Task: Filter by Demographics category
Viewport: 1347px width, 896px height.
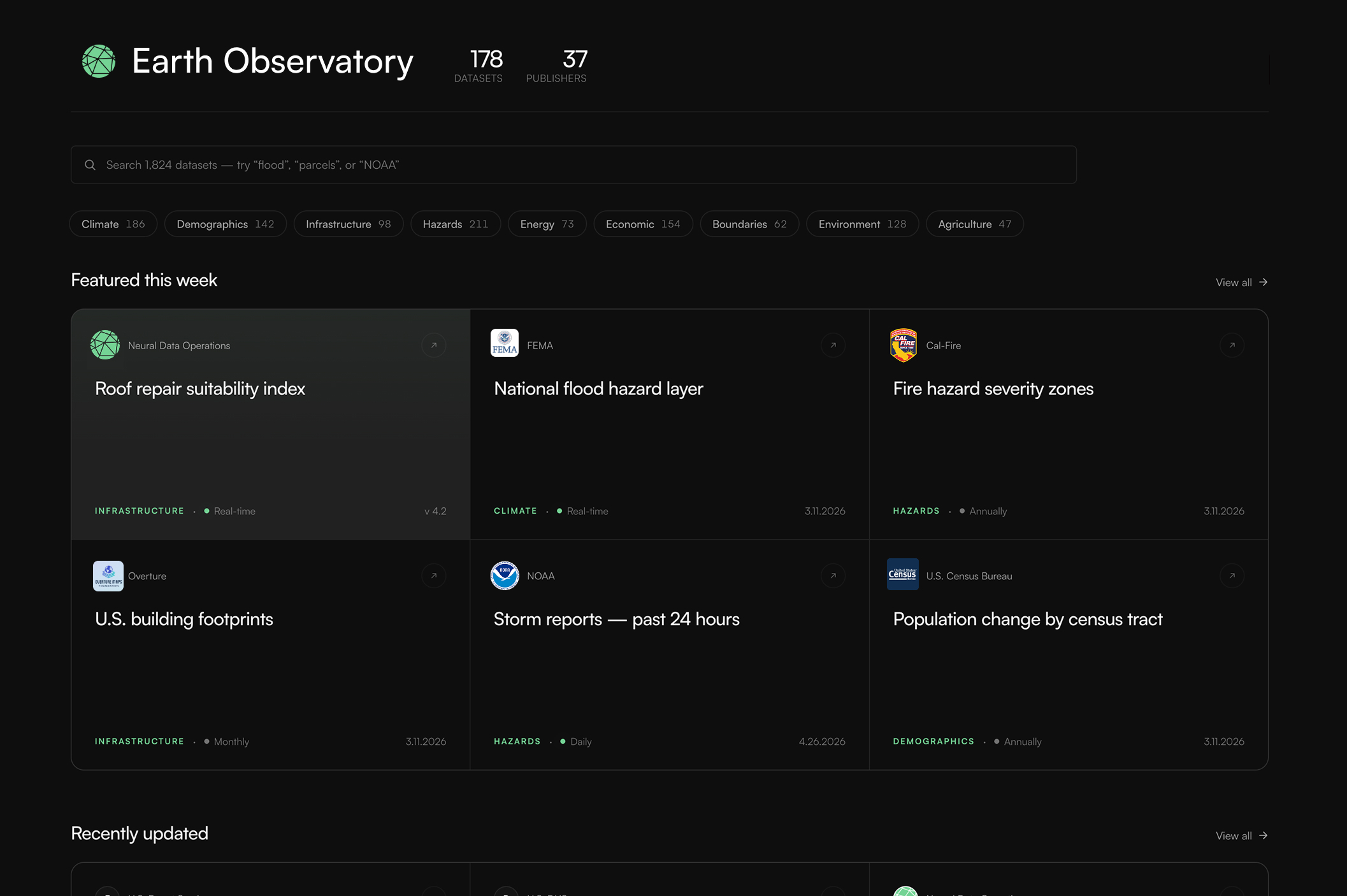Action: [x=226, y=224]
